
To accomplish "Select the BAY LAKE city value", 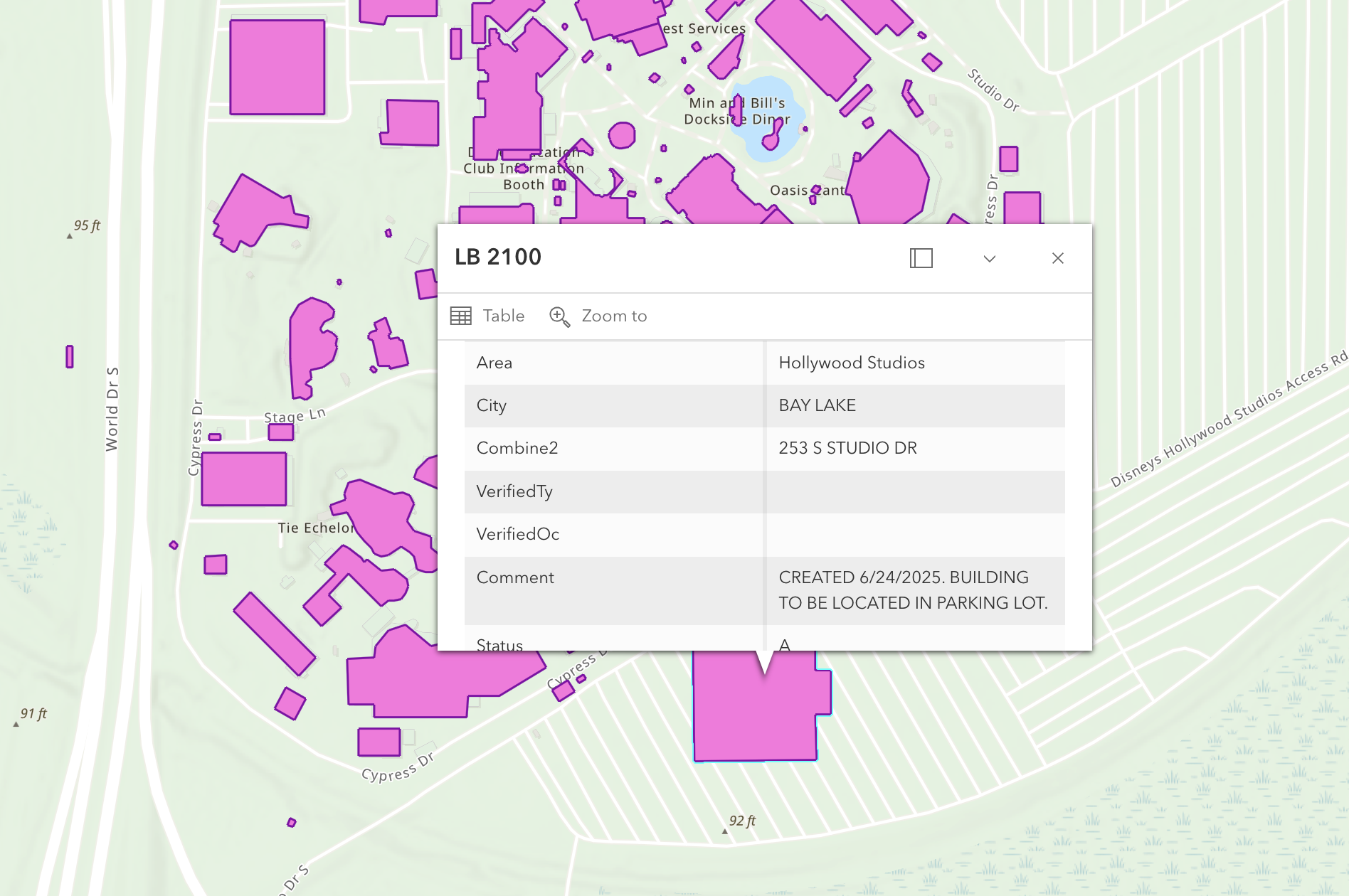I will (x=817, y=405).
